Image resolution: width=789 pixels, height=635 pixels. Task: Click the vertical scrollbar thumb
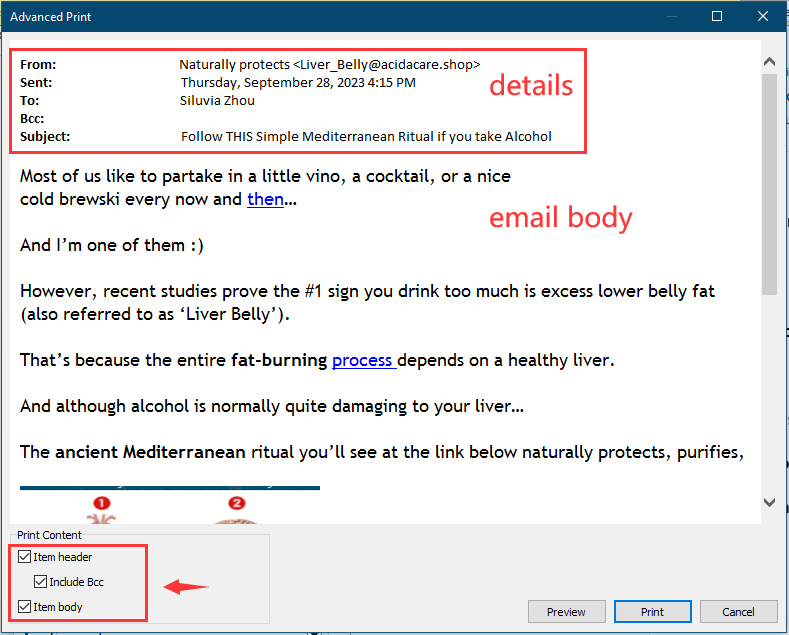point(769,185)
